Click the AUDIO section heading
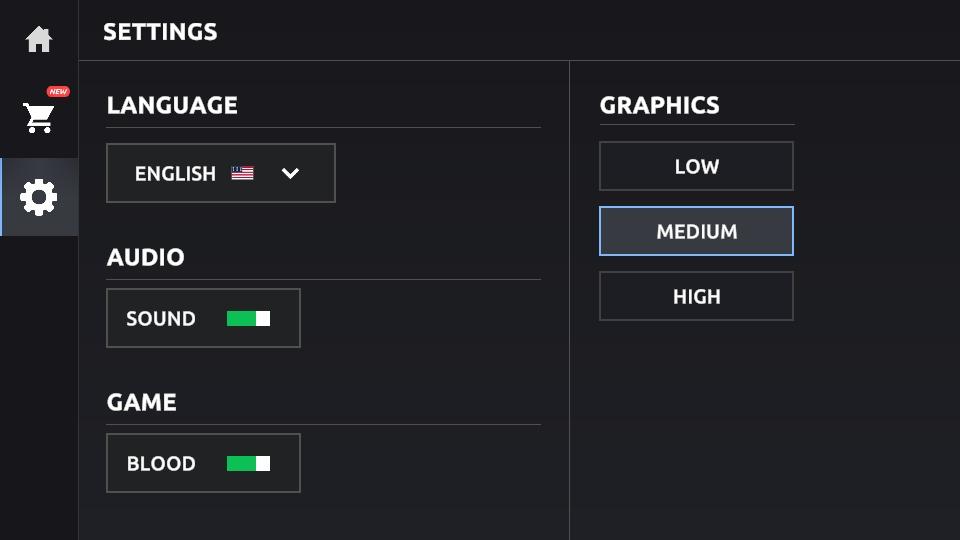960x540 pixels. pos(146,257)
